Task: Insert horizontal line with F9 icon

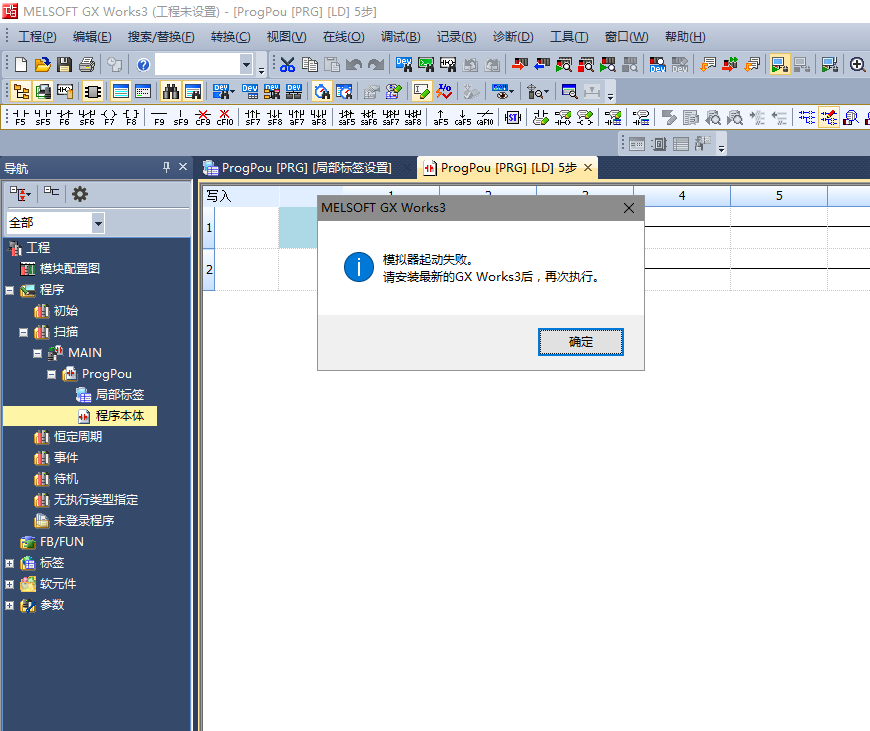Action: (x=159, y=117)
